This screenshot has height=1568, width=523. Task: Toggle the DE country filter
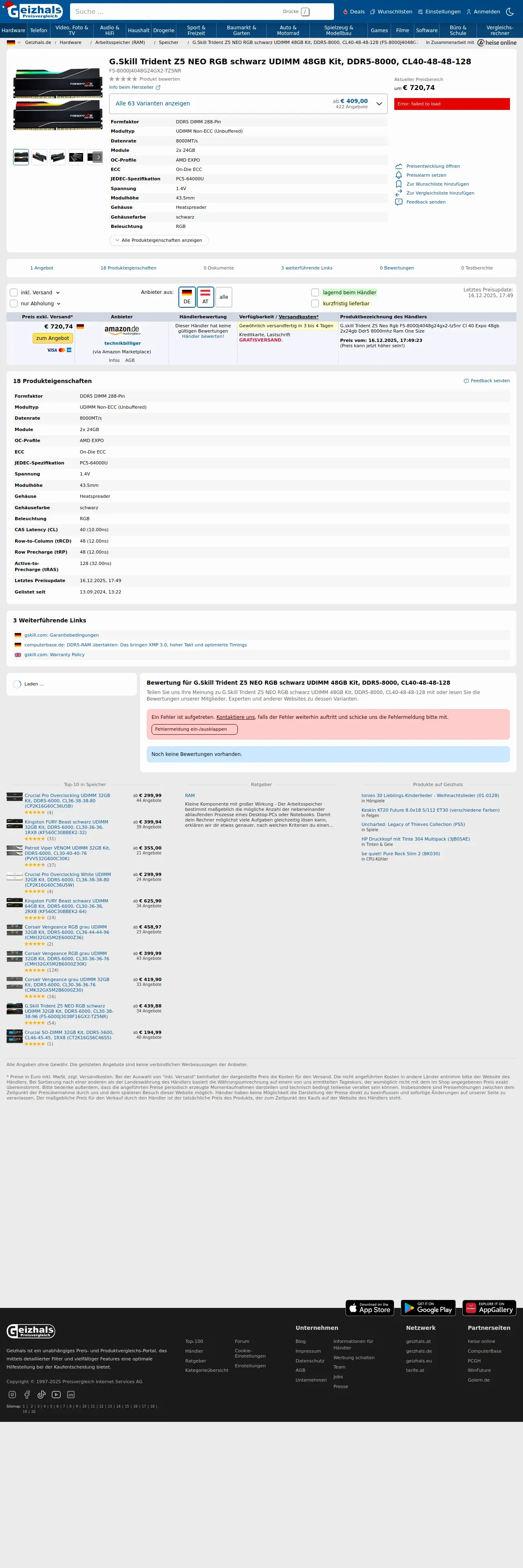pos(187,297)
